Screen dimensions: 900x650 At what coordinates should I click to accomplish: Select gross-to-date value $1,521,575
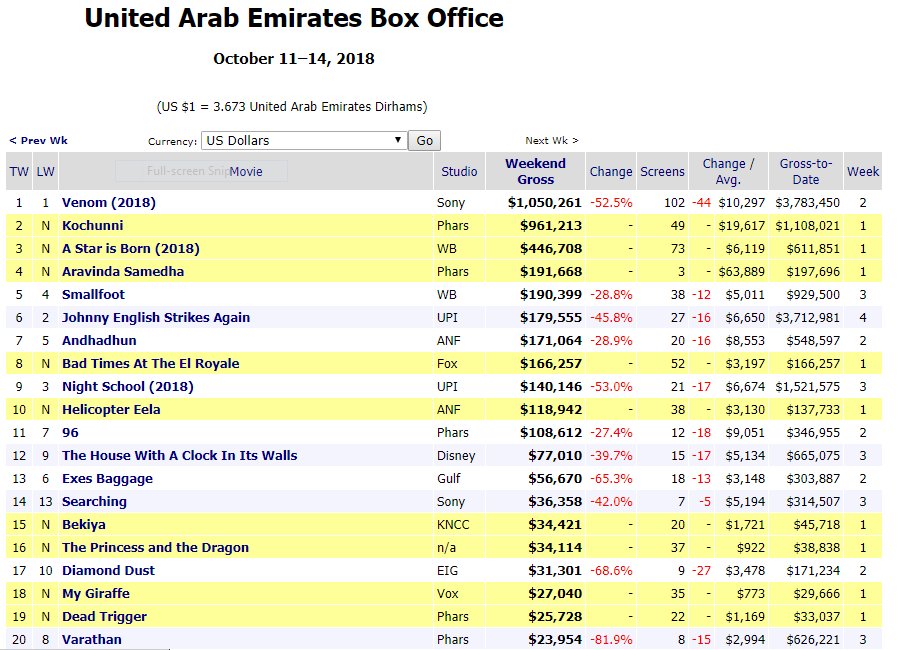tap(807, 386)
